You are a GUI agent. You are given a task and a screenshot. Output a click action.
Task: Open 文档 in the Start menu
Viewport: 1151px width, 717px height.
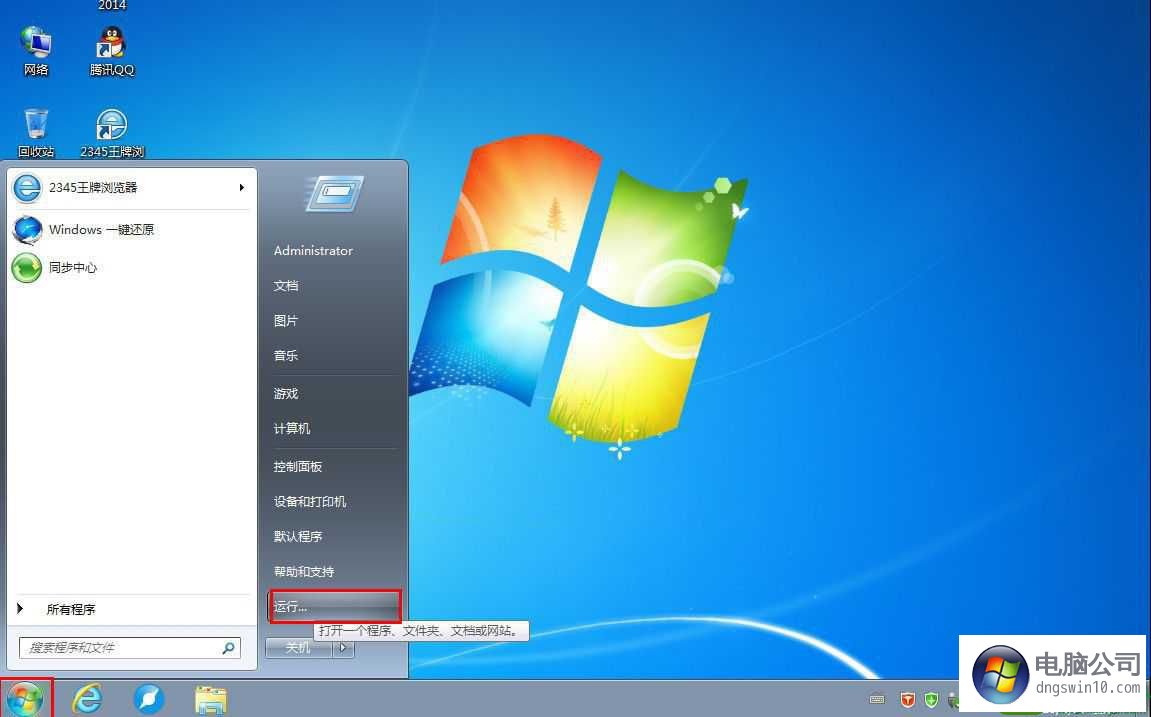click(286, 285)
